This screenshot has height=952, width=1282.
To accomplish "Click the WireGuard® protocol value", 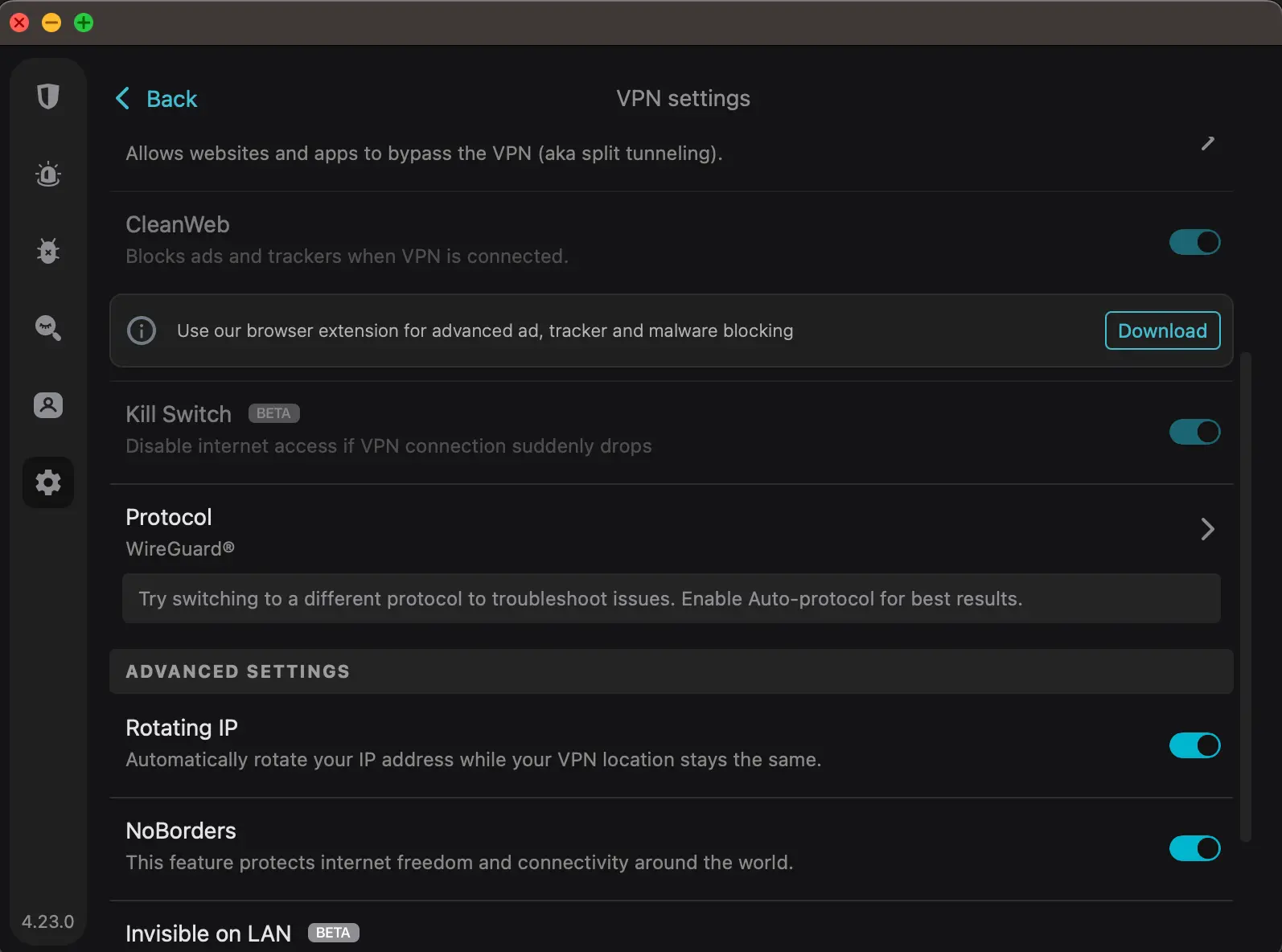I will pos(180,548).
